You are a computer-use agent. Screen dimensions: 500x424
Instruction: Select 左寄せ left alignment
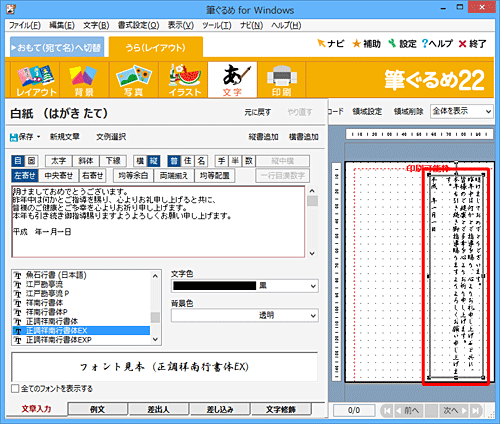click(25, 176)
